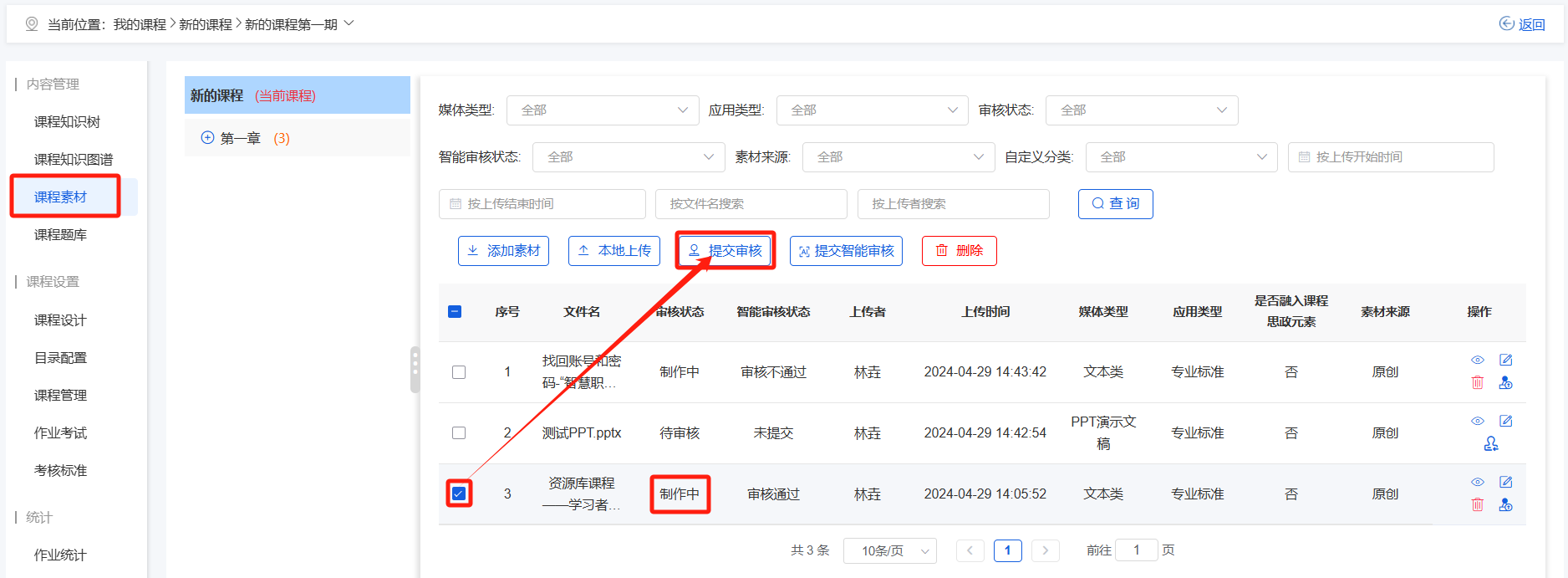1568x578 pixels.
Task: Select 课程素材 in sidebar
Action: 60,197
